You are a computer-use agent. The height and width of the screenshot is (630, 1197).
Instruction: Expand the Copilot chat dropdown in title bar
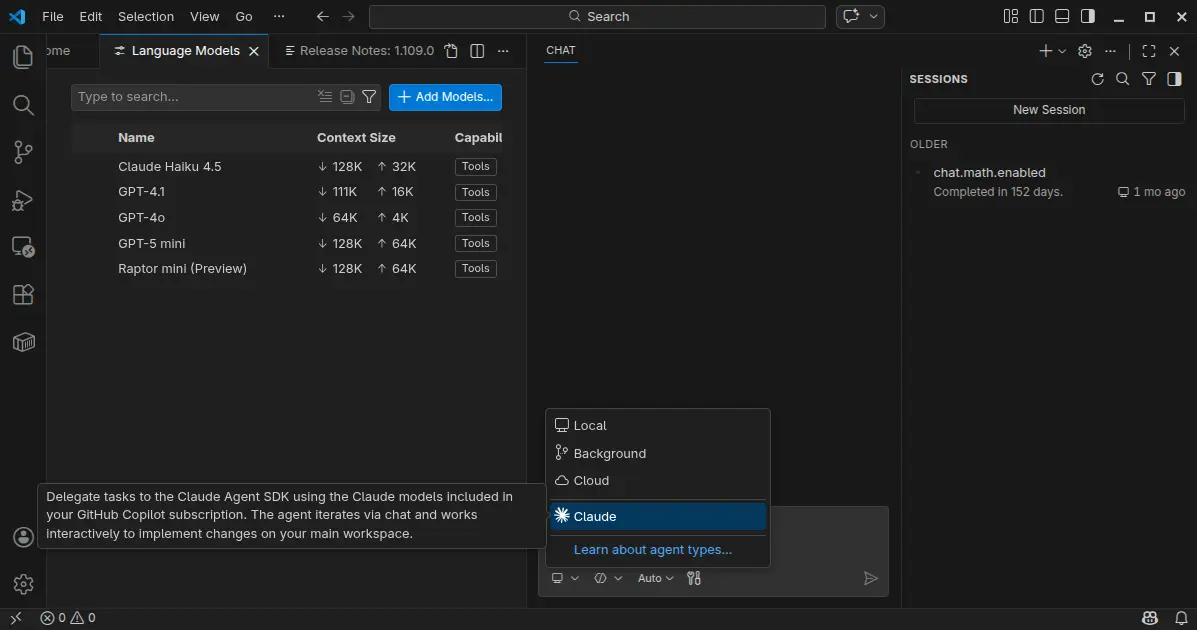click(x=875, y=16)
